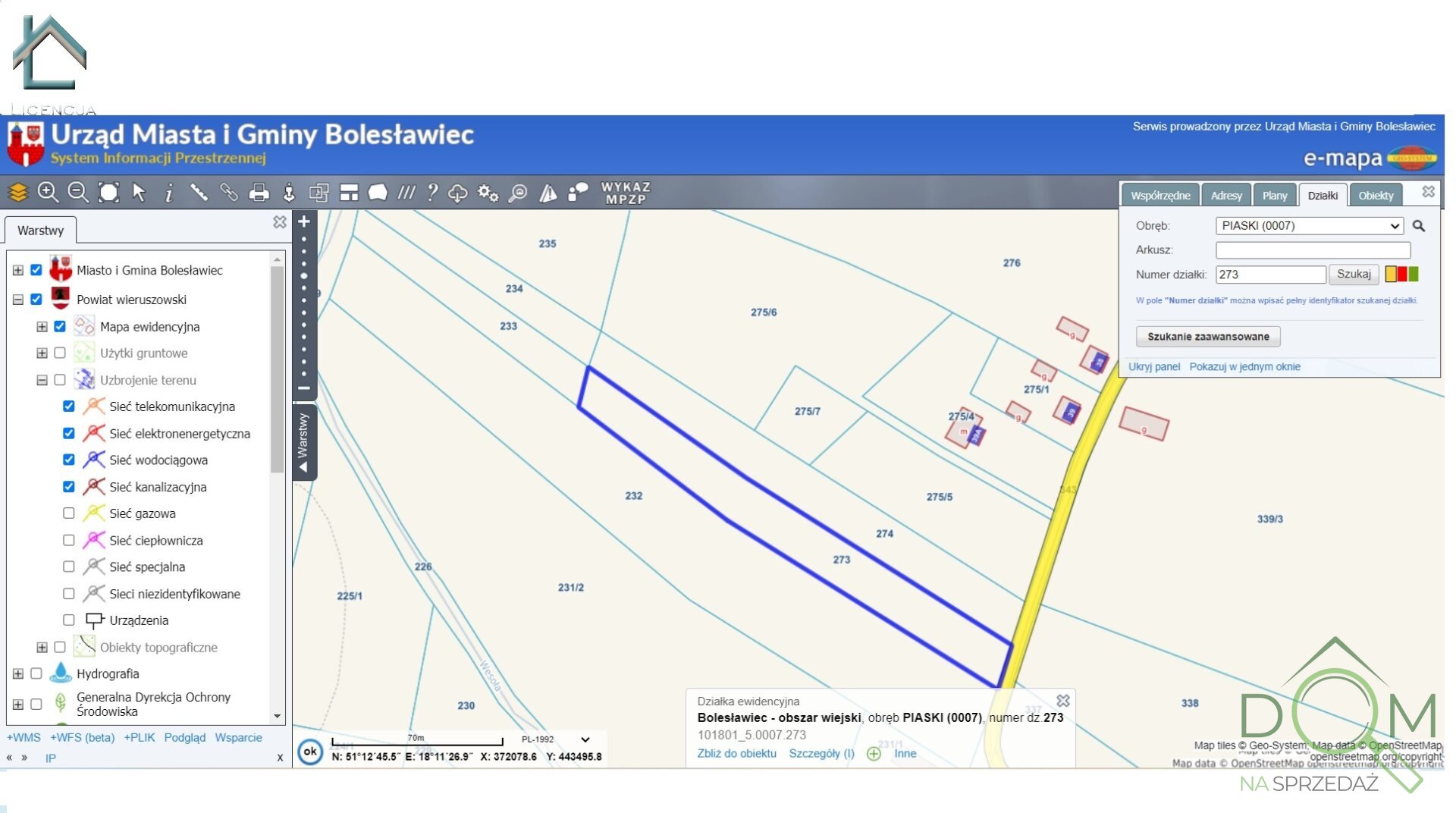
Task: Uncheck Sieć telekomunikacyjna layer
Action: click(69, 406)
